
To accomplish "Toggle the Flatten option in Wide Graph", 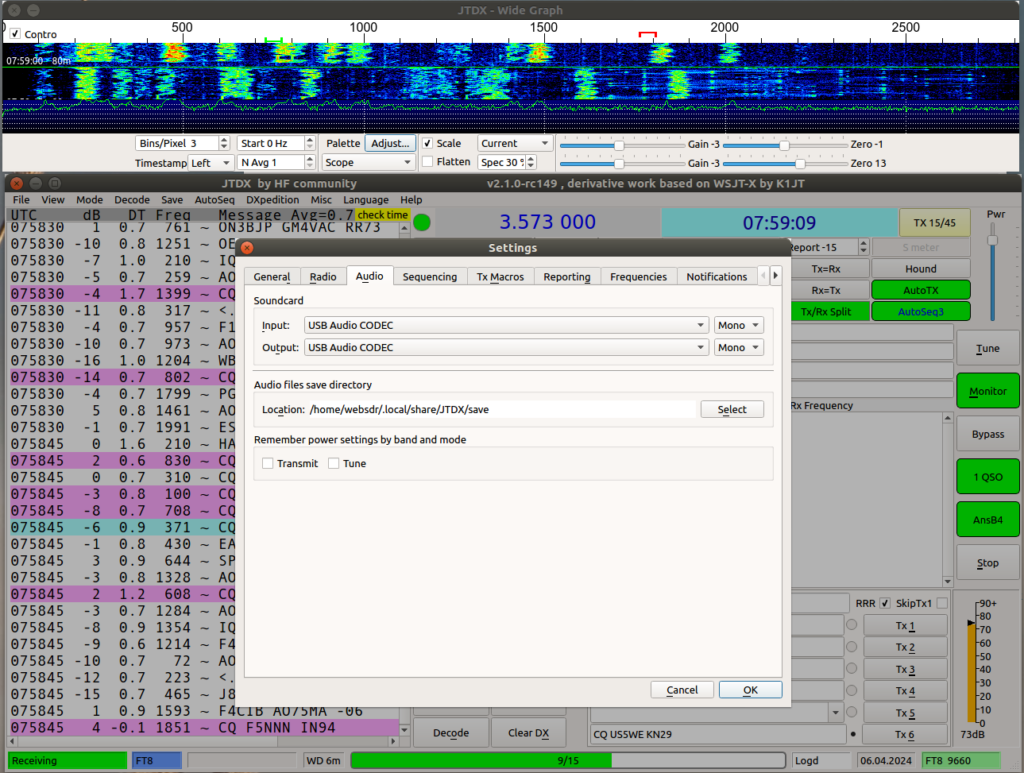I will [x=427, y=161].
